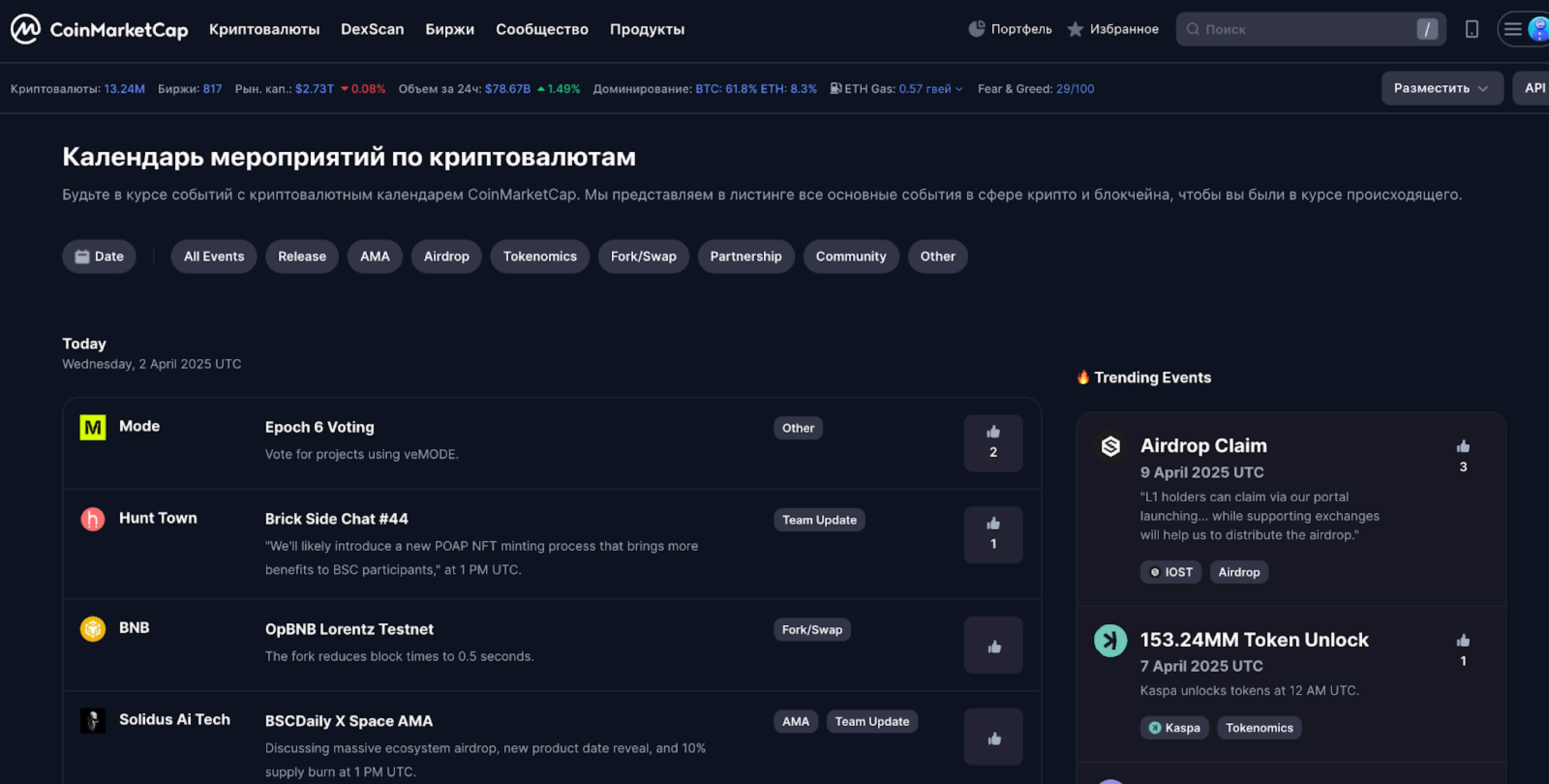The width and height of the screenshot is (1549, 784).
Task: Click the Hunt Town coin logo
Action: 93,519
